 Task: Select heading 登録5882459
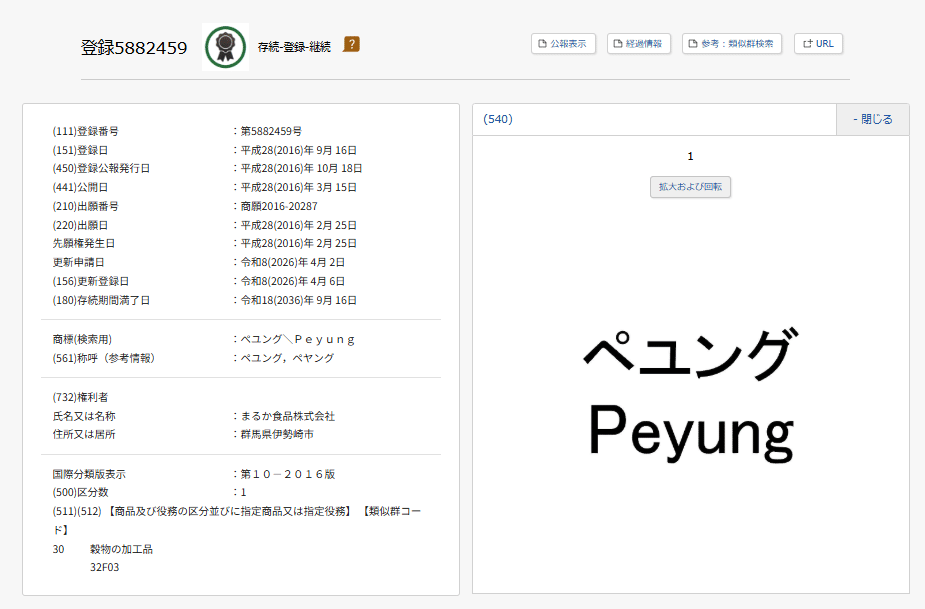(134, 48)
